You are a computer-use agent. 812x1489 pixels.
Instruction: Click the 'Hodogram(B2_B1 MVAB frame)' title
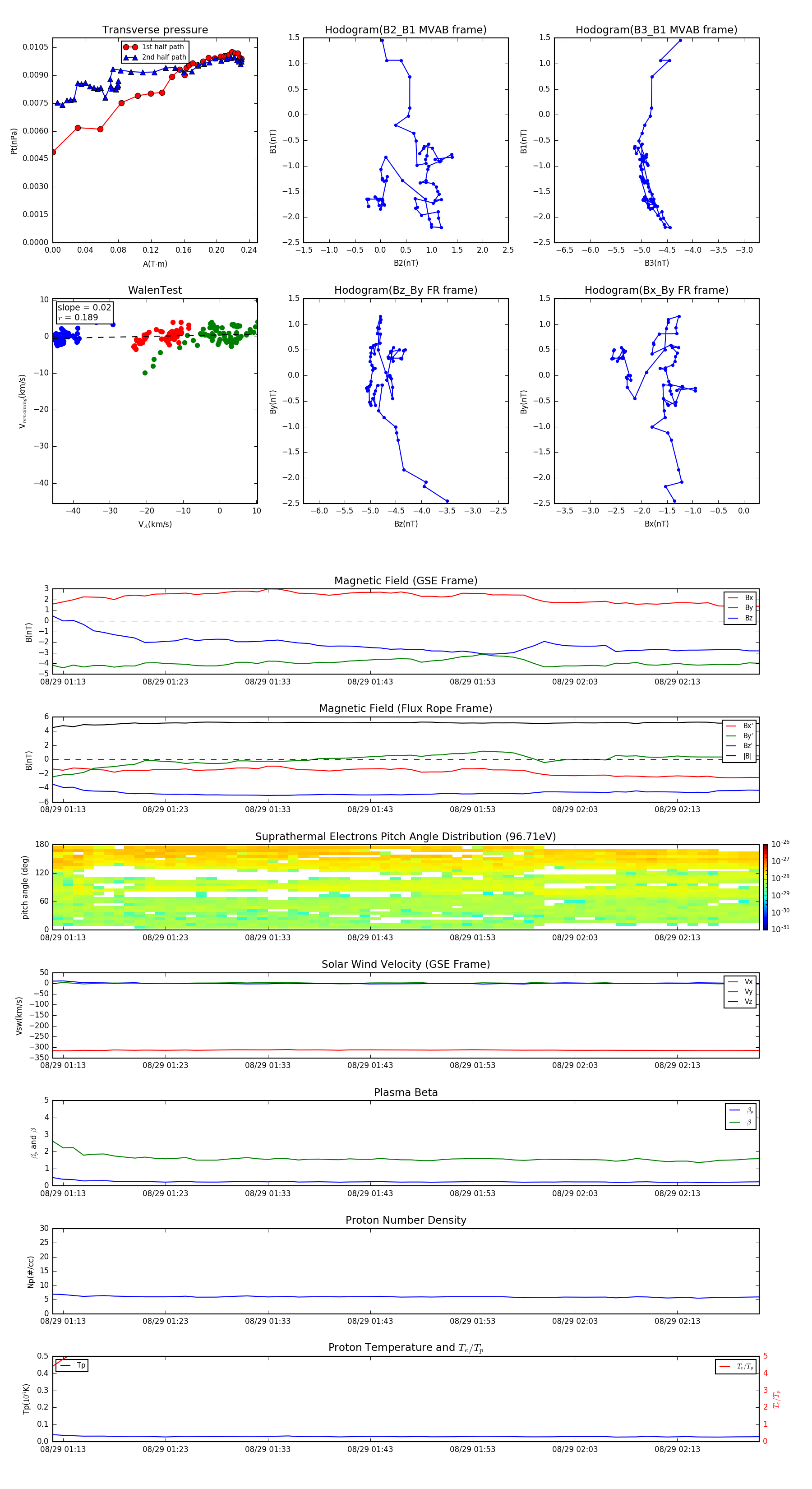[x=406, y=30]
